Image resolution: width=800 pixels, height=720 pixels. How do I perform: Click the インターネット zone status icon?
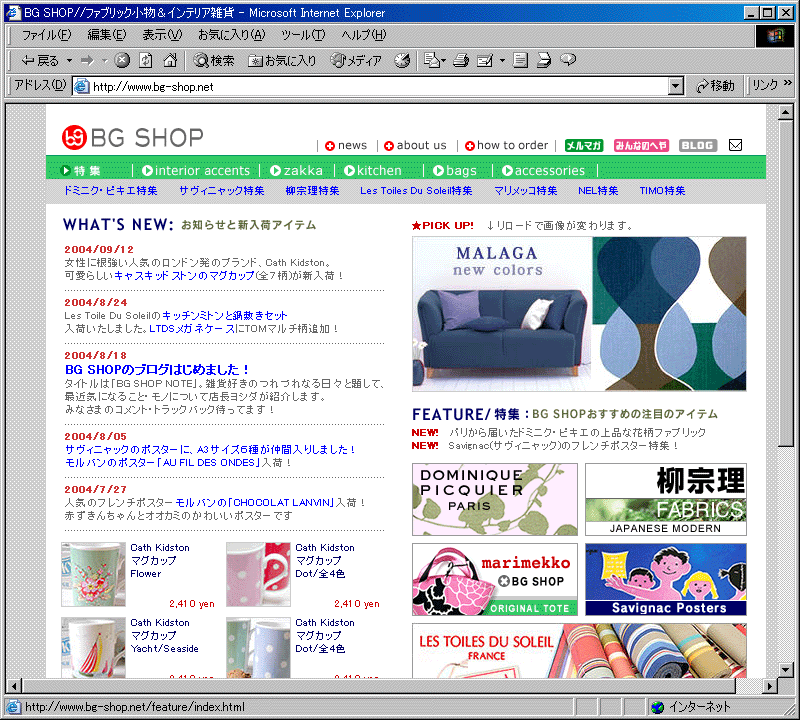click(x=658, y=707)
